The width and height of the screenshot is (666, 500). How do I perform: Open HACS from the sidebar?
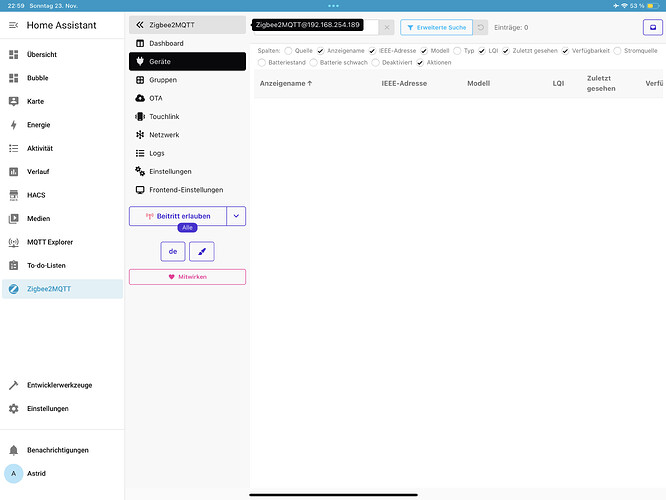(38, 195)
